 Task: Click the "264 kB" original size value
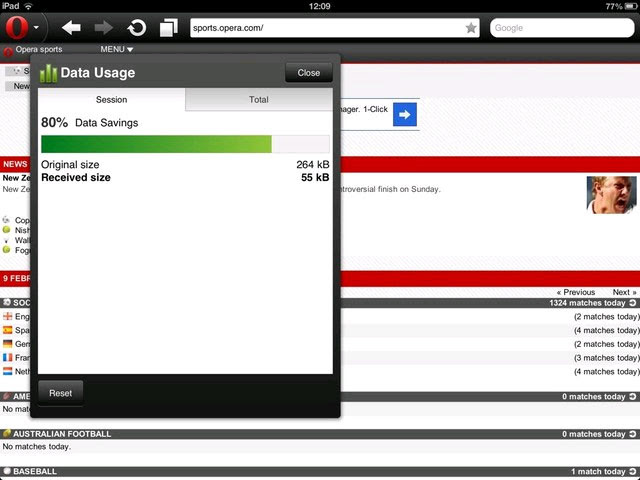click(x=313, y=164)
